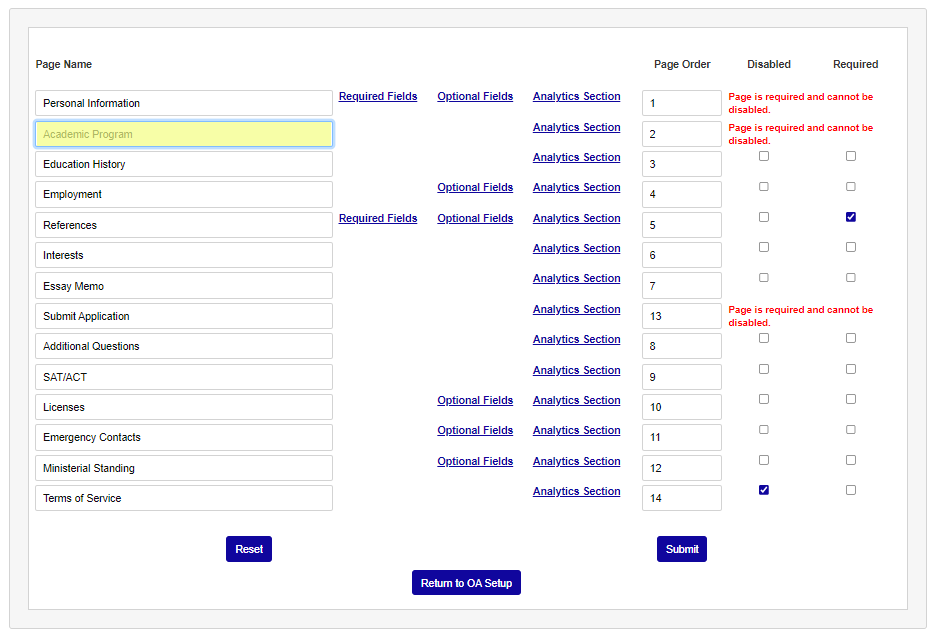Mark the References page as Required

click(851, 216)
